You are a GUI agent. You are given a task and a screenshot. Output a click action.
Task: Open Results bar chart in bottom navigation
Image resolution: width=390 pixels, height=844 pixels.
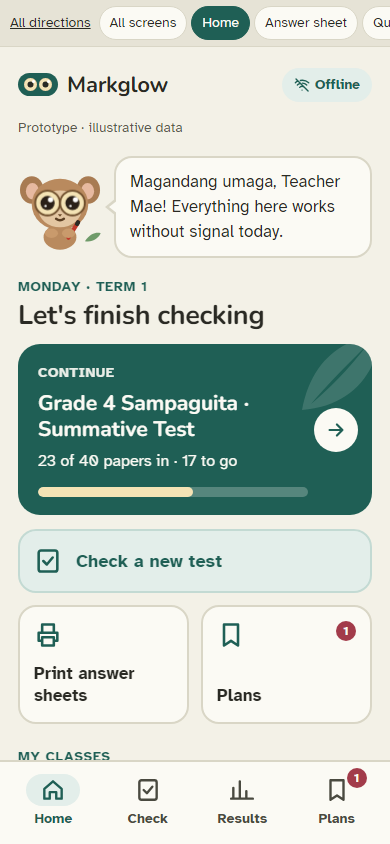pyautogui.click(x=242, y=802)
